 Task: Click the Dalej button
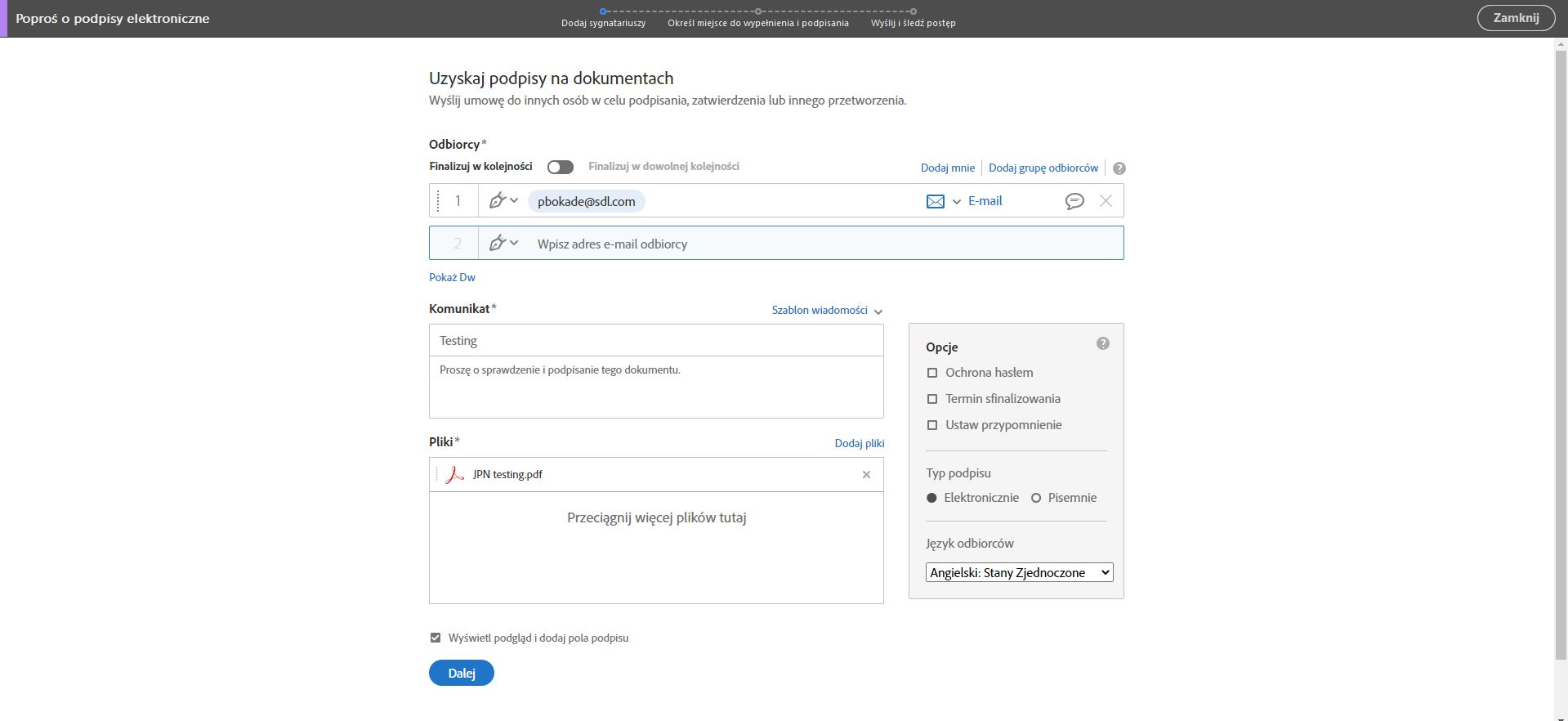[x=462, y=673]
